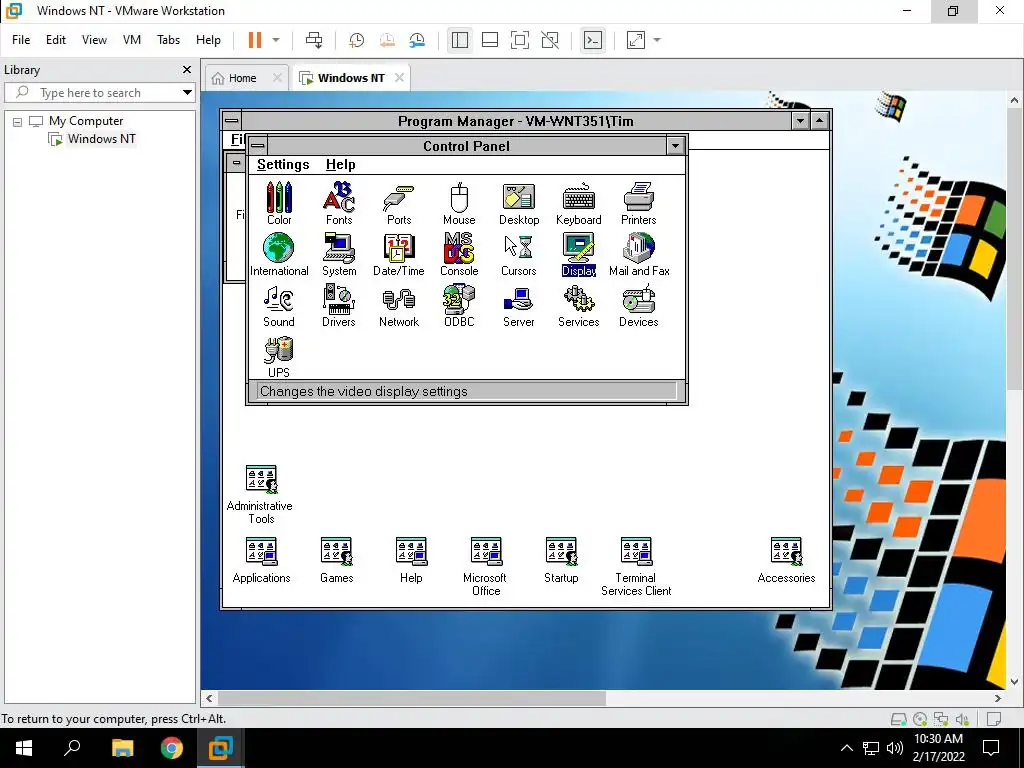The image size is (1024, 768).
Task: Click the UPS battery icon
Action: (279, 357)
